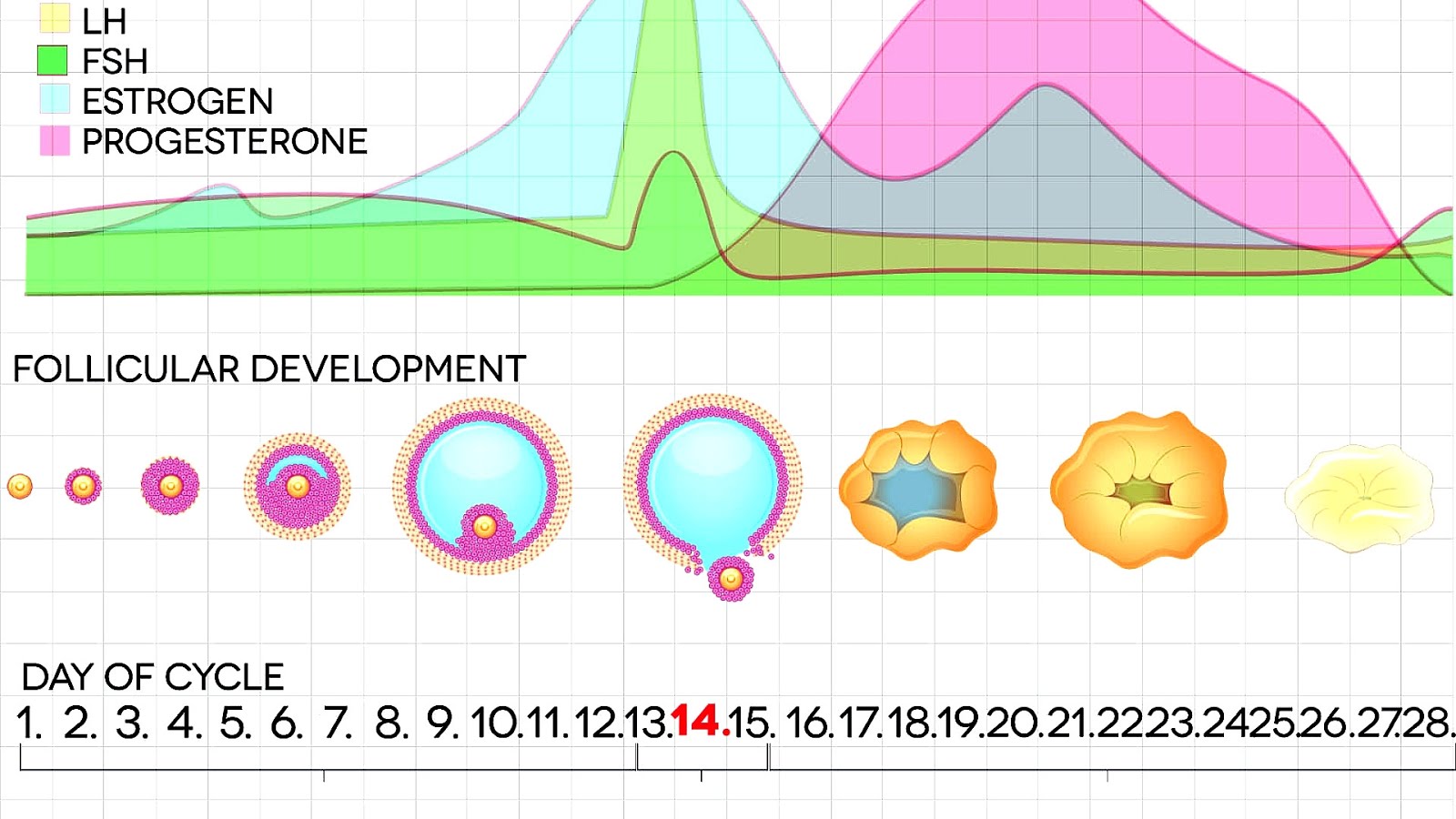Click the LH yellow legend swatch

point(55,19)
